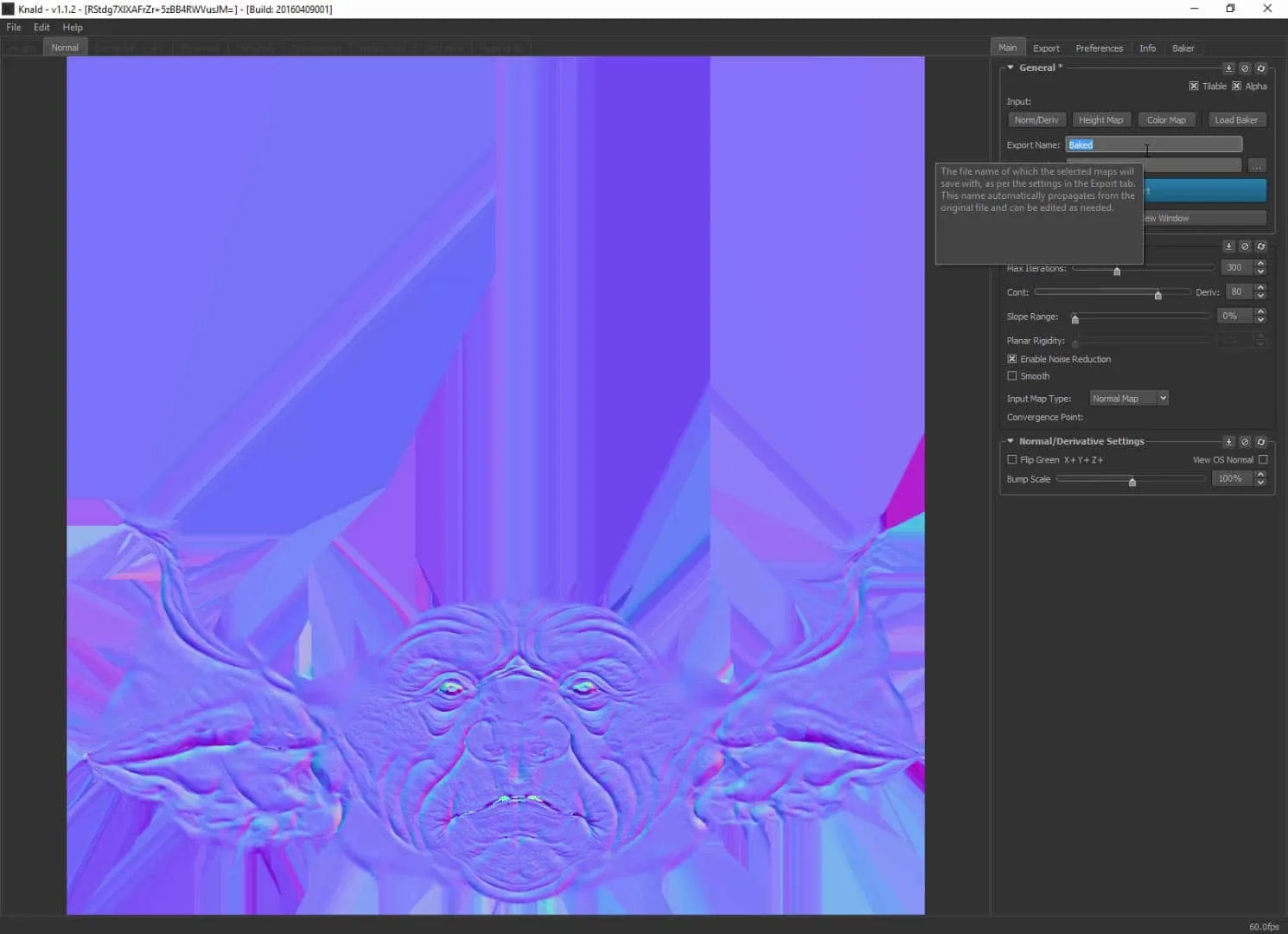Click reset icon in Normal/Derivative Settings header
The image size is (1288, 934).
click(x=1261, y=441)
